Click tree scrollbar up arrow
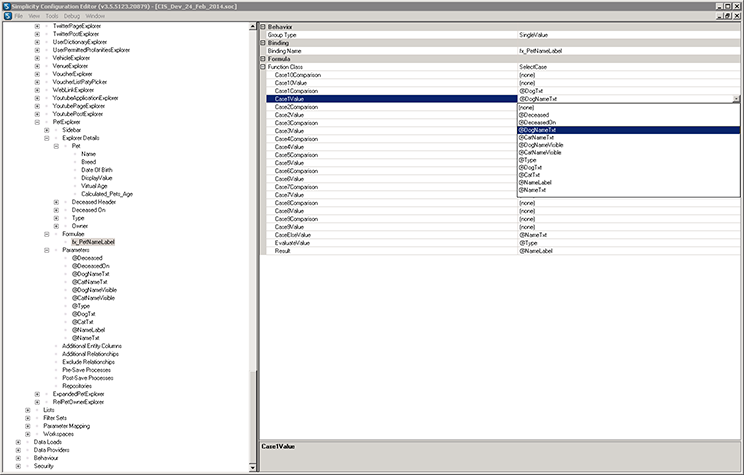744x475 pixels. (252, 27)
